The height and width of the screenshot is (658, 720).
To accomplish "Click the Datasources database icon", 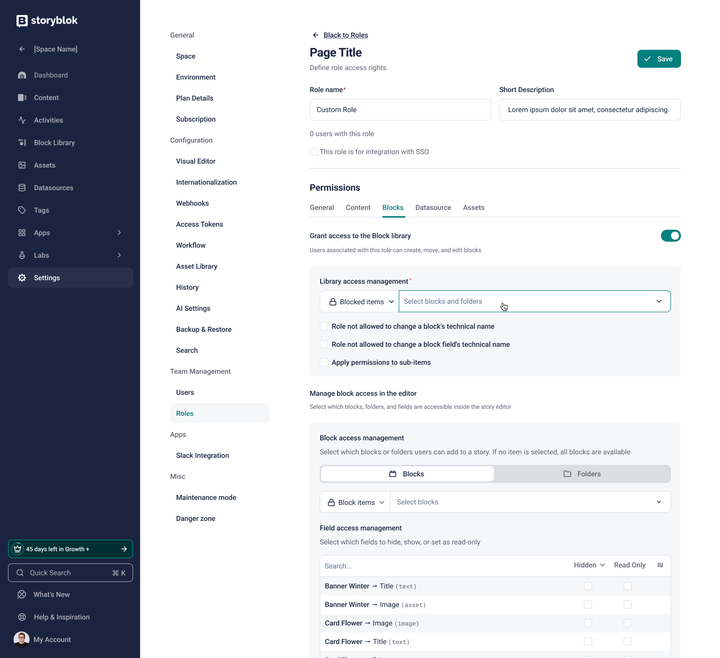I will point(22,188).
